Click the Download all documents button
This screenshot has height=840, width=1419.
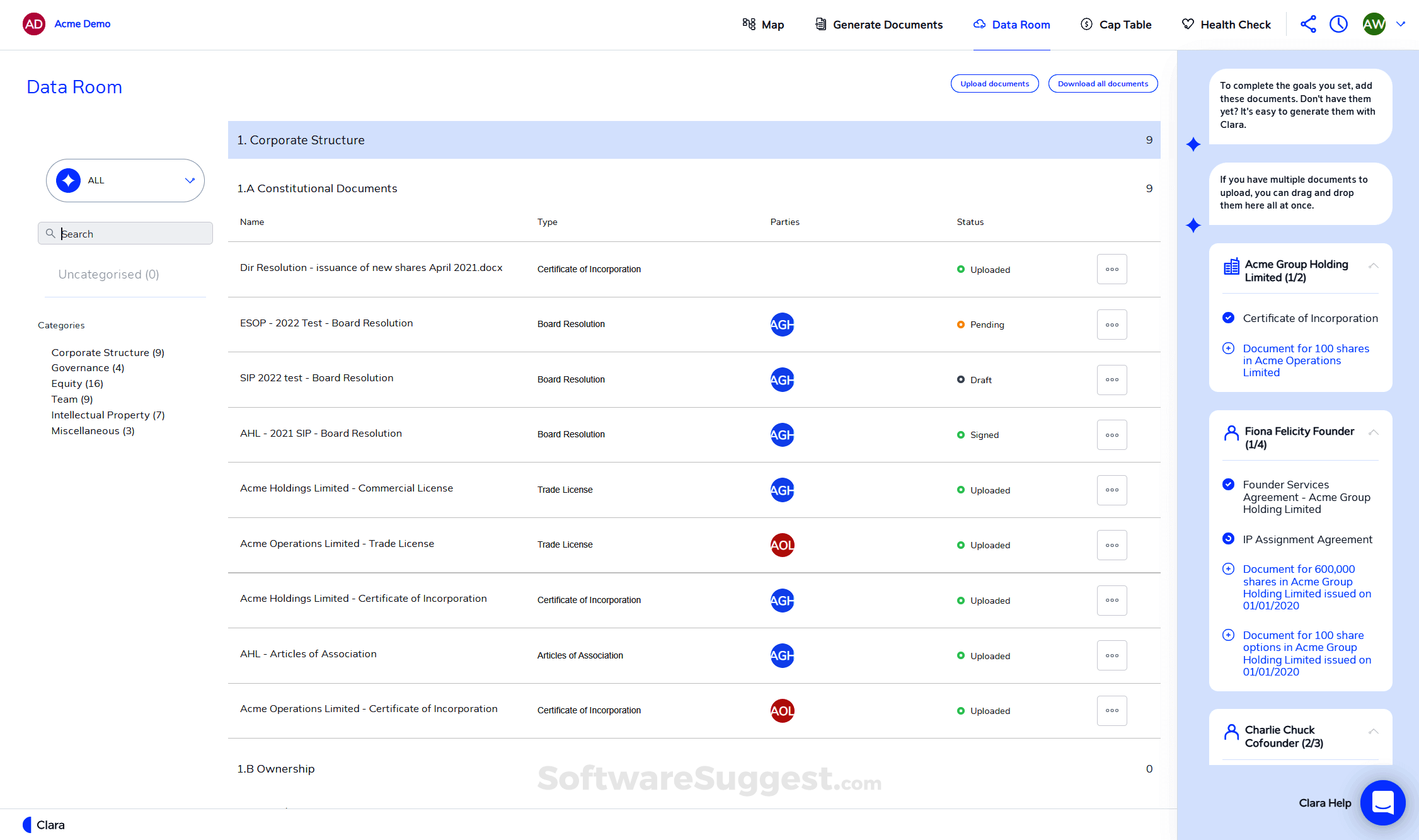1103,83
